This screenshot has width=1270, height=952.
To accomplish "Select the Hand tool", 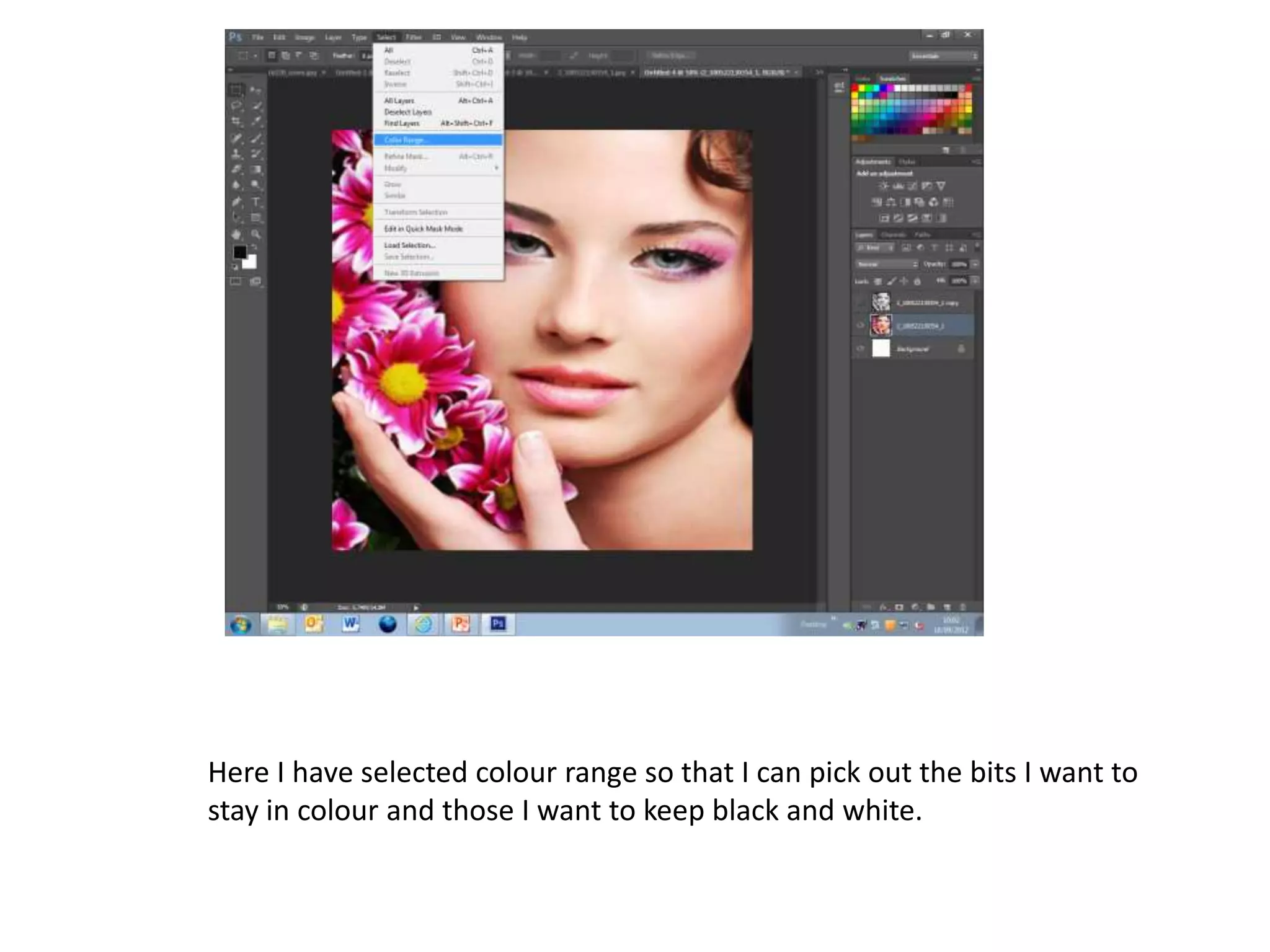I will [237, 234].
